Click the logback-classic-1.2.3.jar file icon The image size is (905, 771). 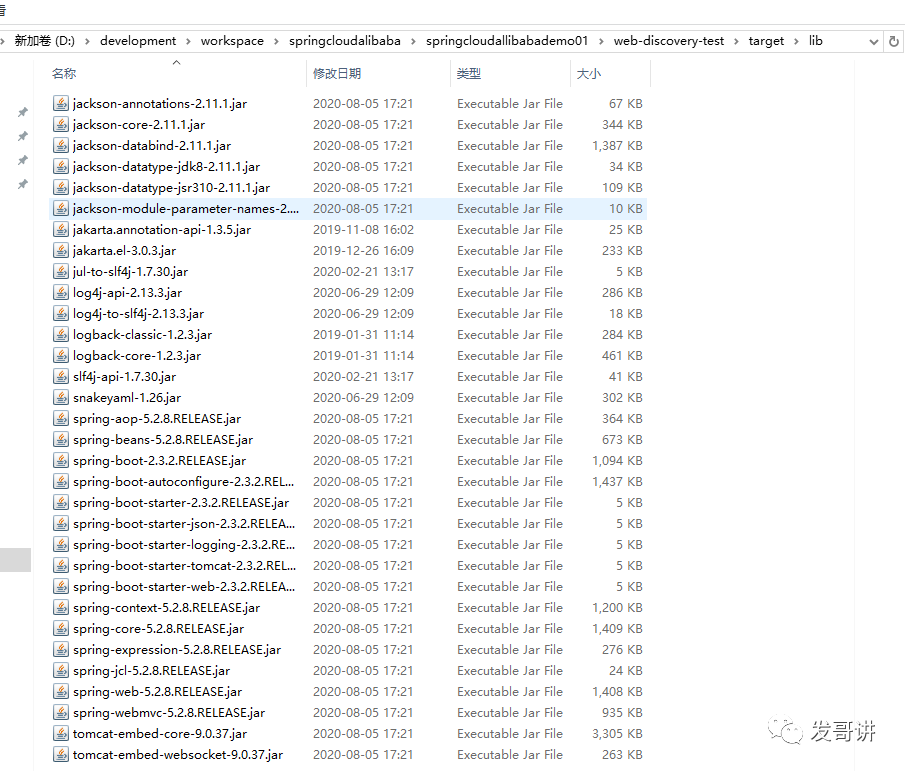[61, 335]
